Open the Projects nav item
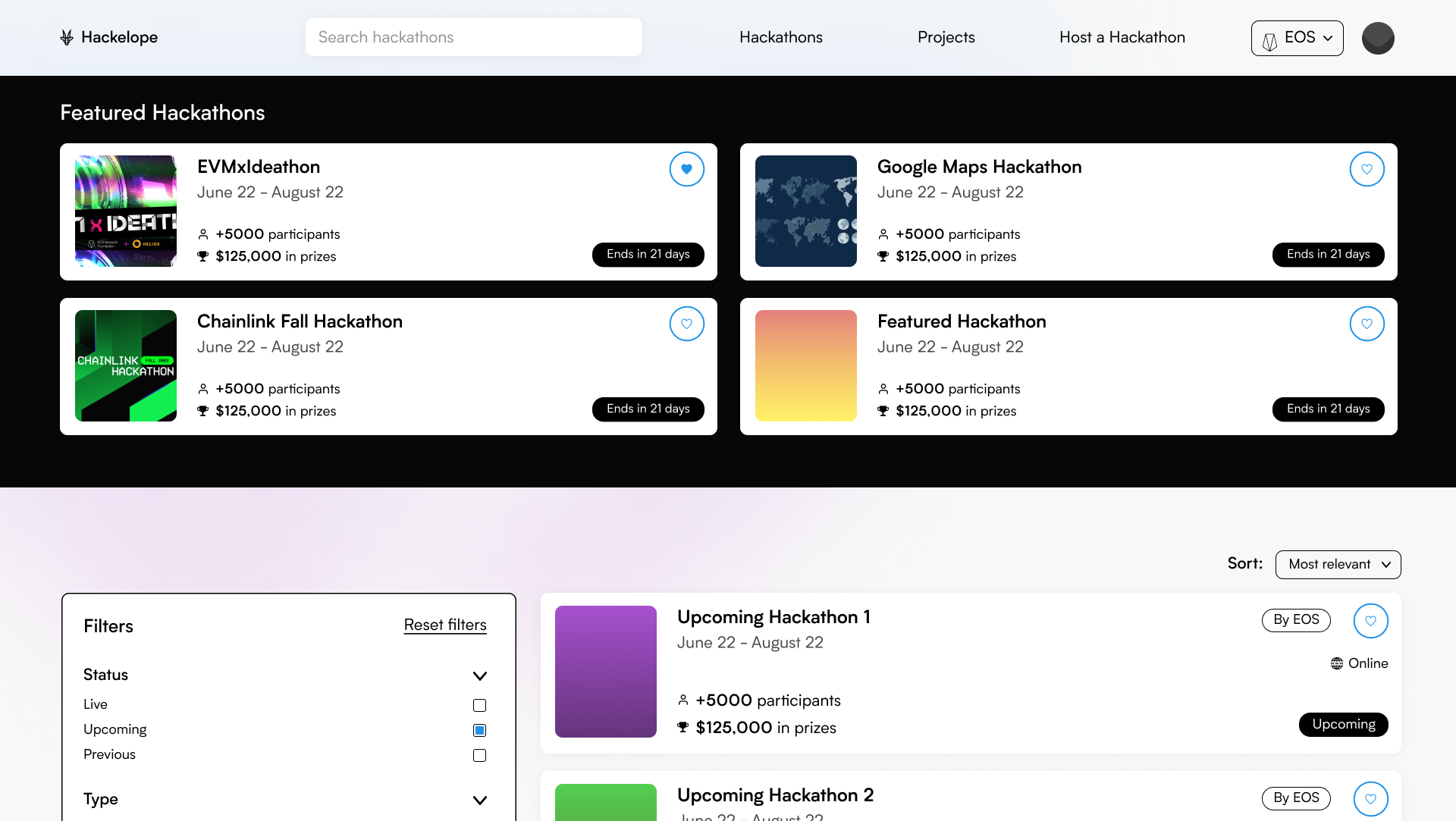This screenshot has width=1456, height=821. point(946,37)
